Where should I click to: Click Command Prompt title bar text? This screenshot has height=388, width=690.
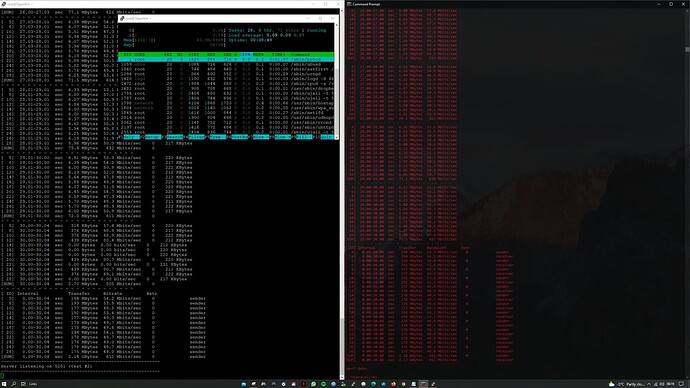(x=366, y=4)
